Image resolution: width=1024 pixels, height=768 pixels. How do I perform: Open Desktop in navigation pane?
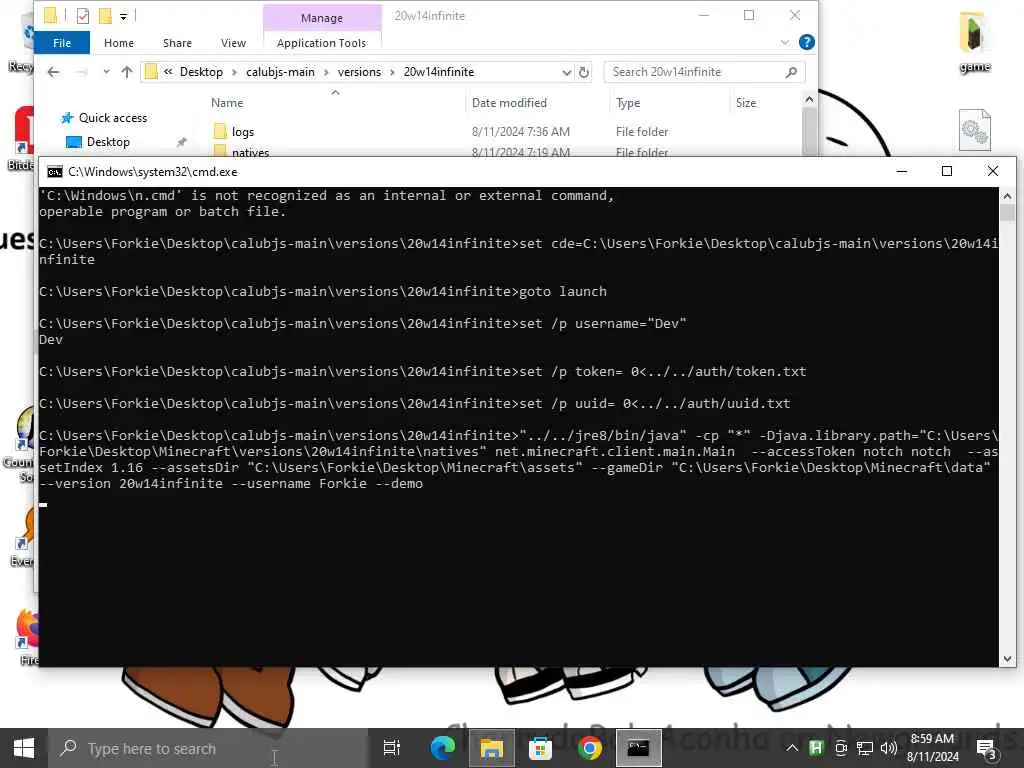108,142
